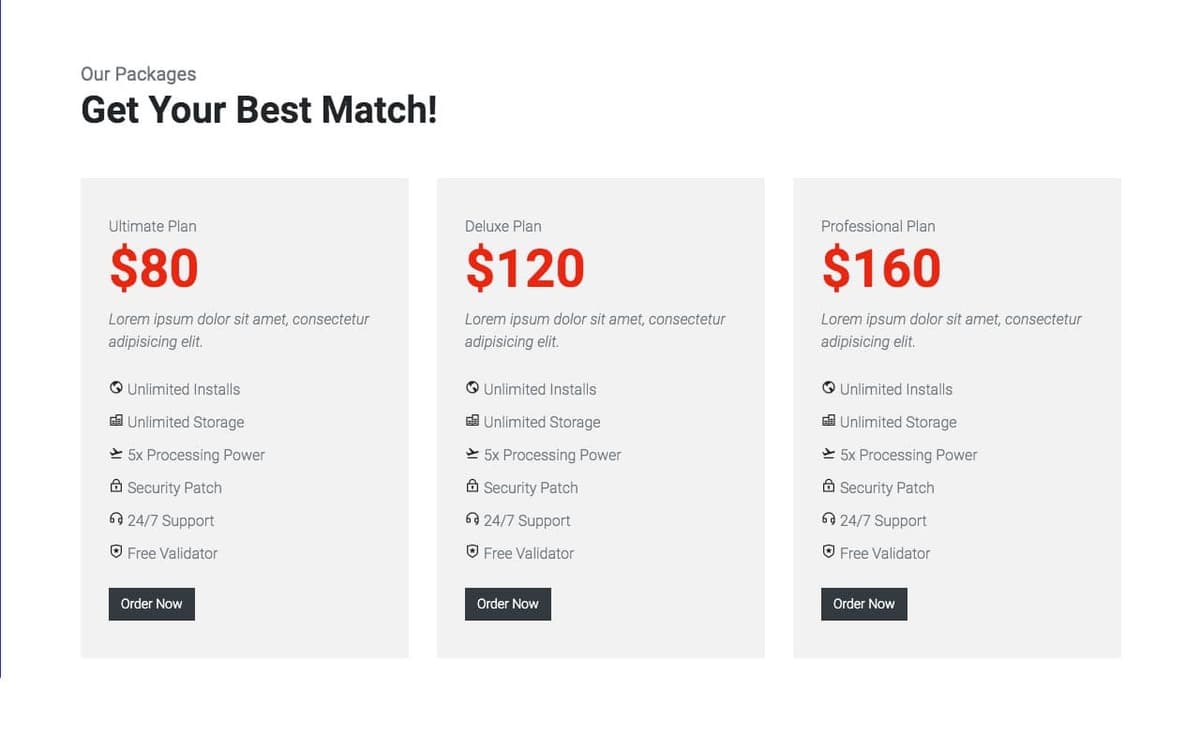Click the $120 price text

click(x=525, y=268)
